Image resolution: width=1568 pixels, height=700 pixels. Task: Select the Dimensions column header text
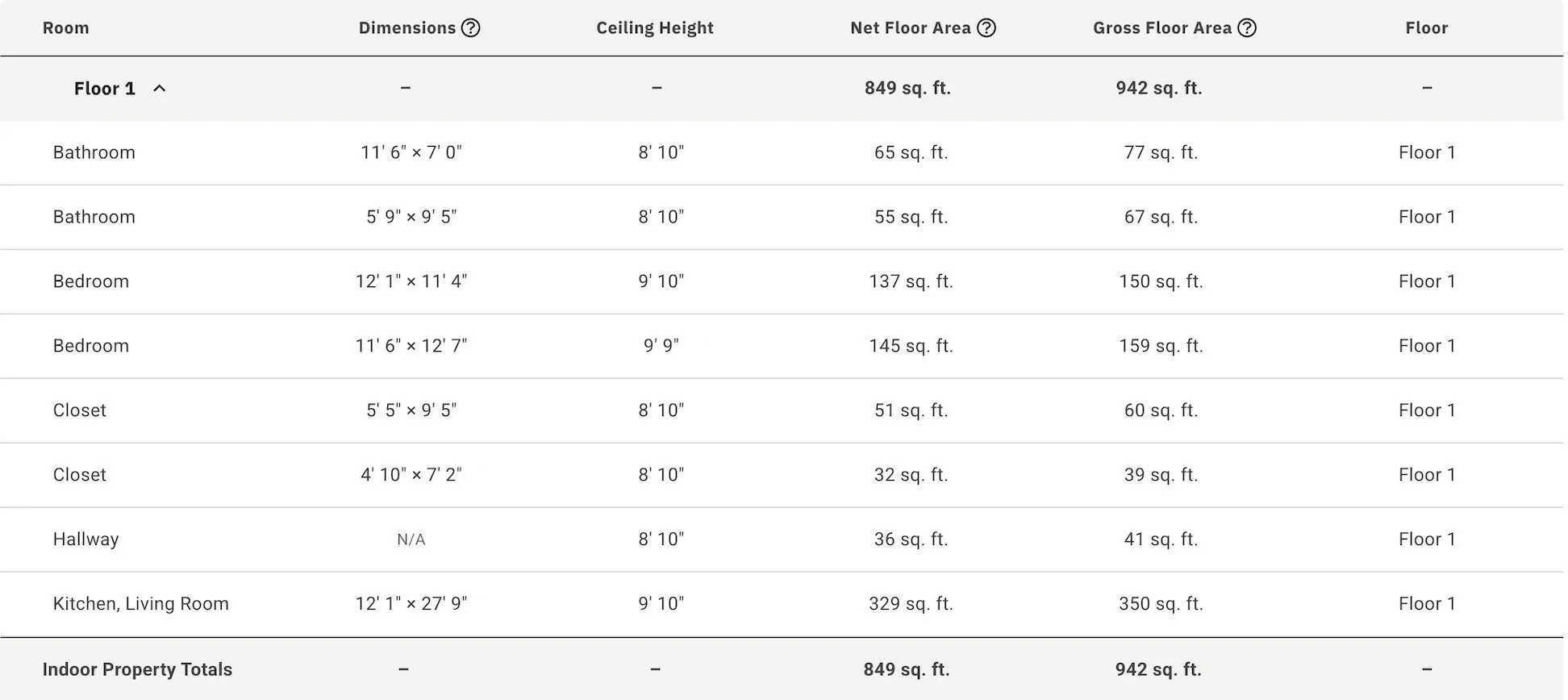tap(407, 28)
